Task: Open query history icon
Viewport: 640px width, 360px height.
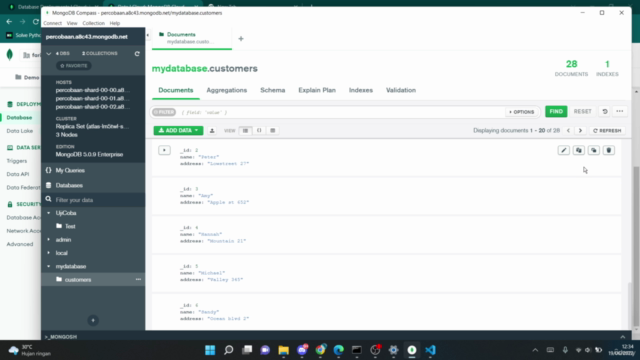Action: [605, 111]
